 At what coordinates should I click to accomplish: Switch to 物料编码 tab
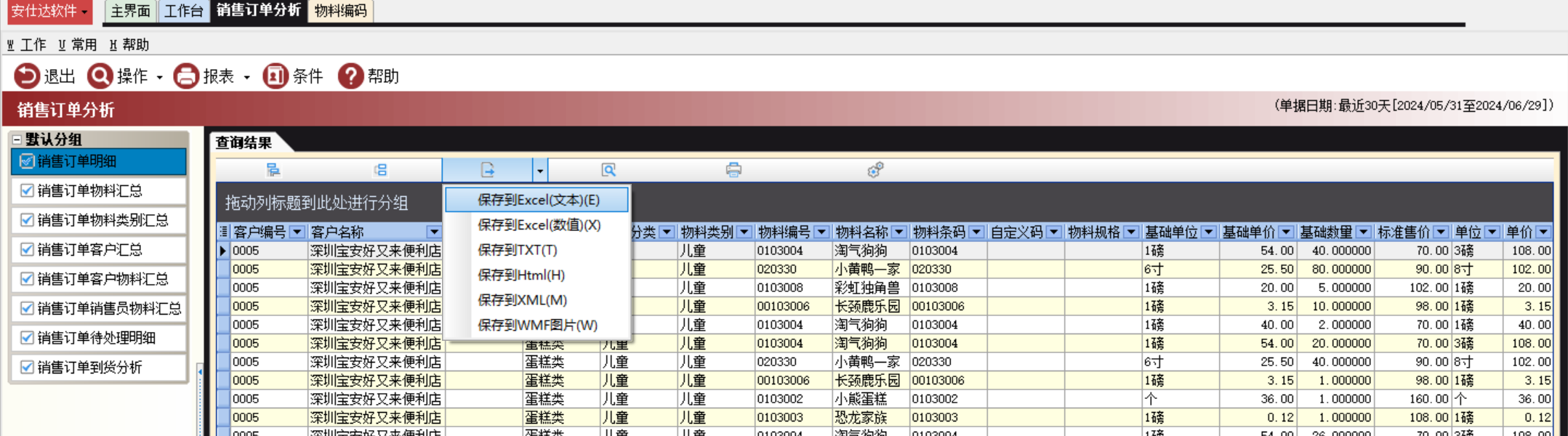[340, 11]
